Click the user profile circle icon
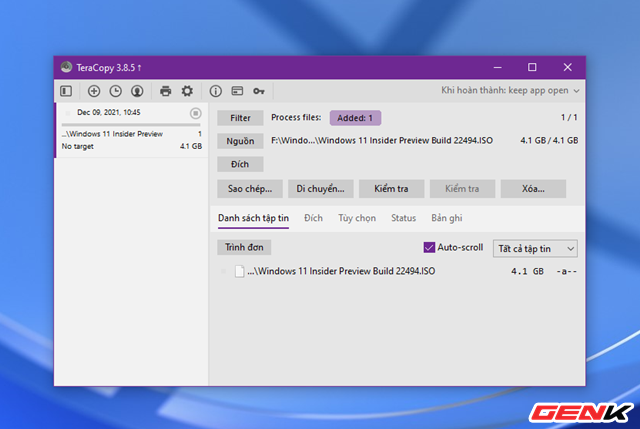Image resolution: width=640 pixels, height=429 pixels. click(137, 91)
